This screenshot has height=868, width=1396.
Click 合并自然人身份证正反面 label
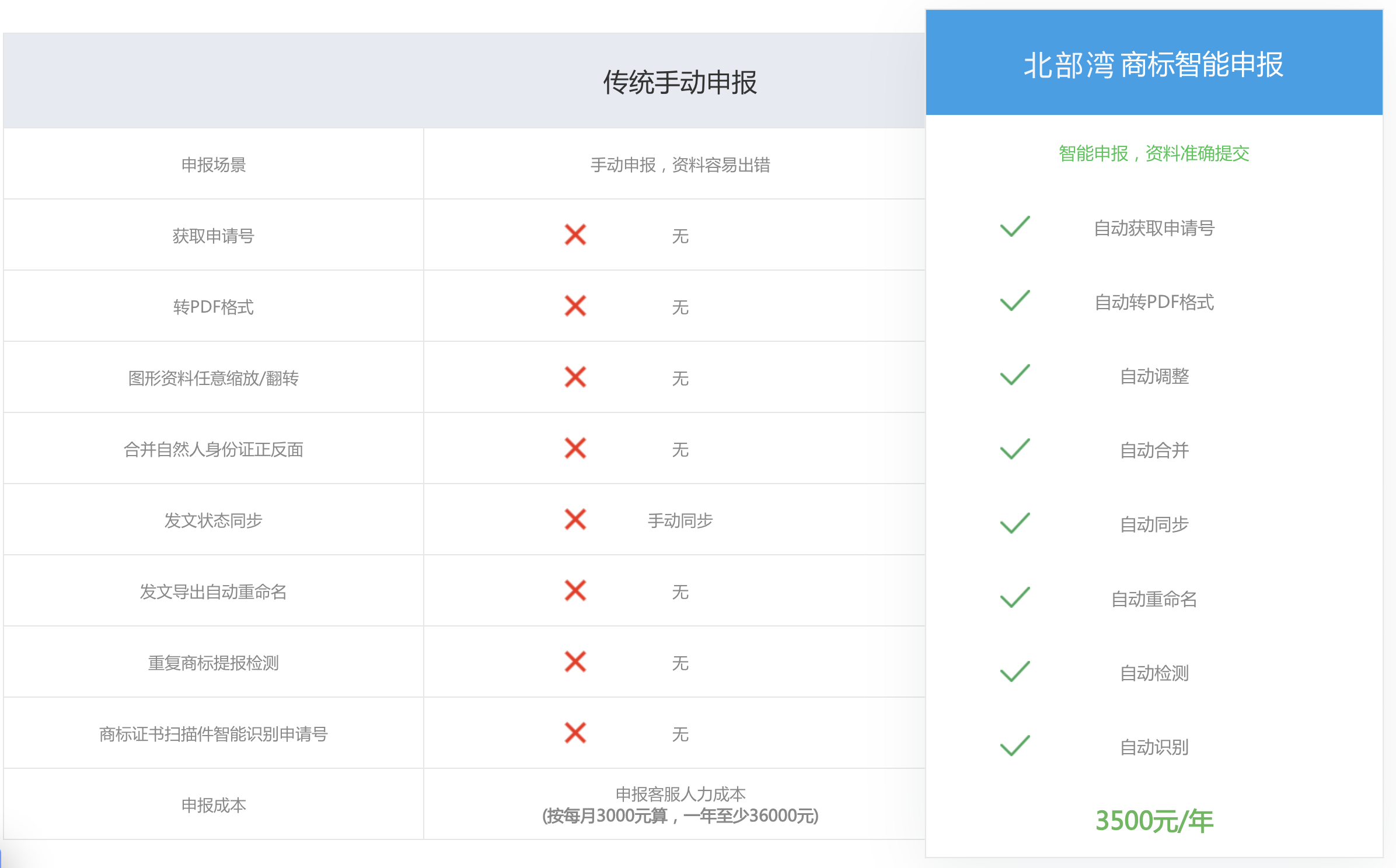pyautogui.click(x=214, y=450)
